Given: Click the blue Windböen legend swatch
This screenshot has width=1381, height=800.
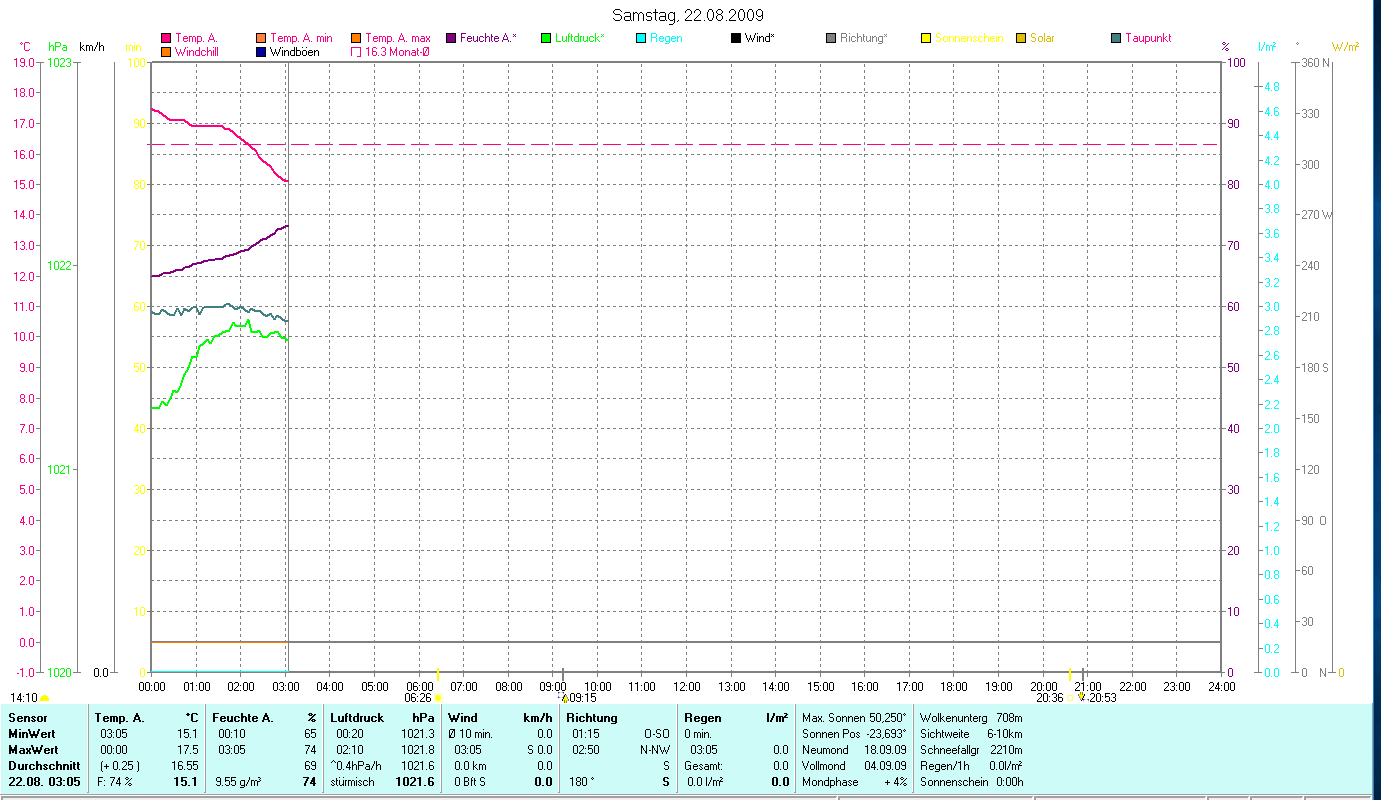Looking at the screenshot, I should click(x=261, y=51).
